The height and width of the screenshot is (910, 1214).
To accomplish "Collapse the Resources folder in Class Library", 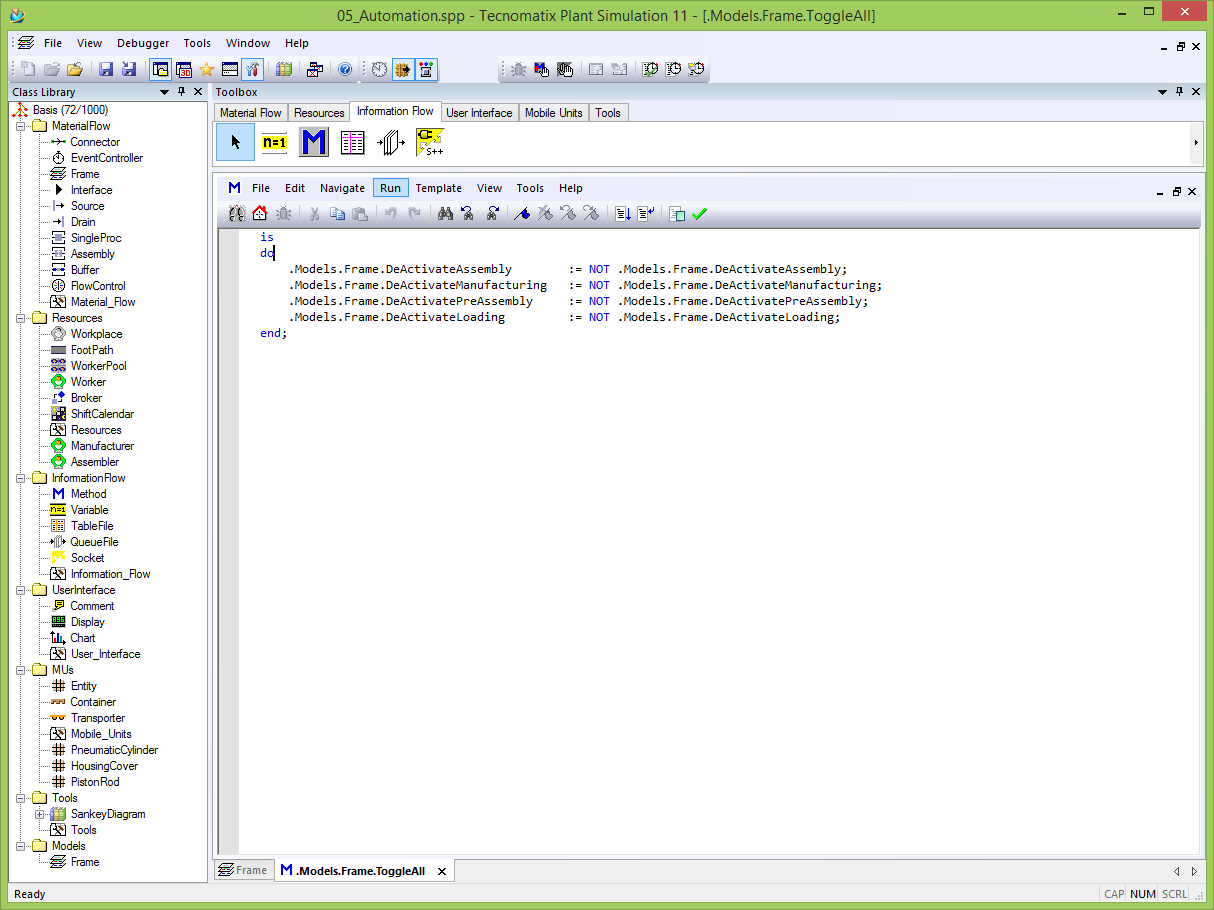I will coord(21,318).
